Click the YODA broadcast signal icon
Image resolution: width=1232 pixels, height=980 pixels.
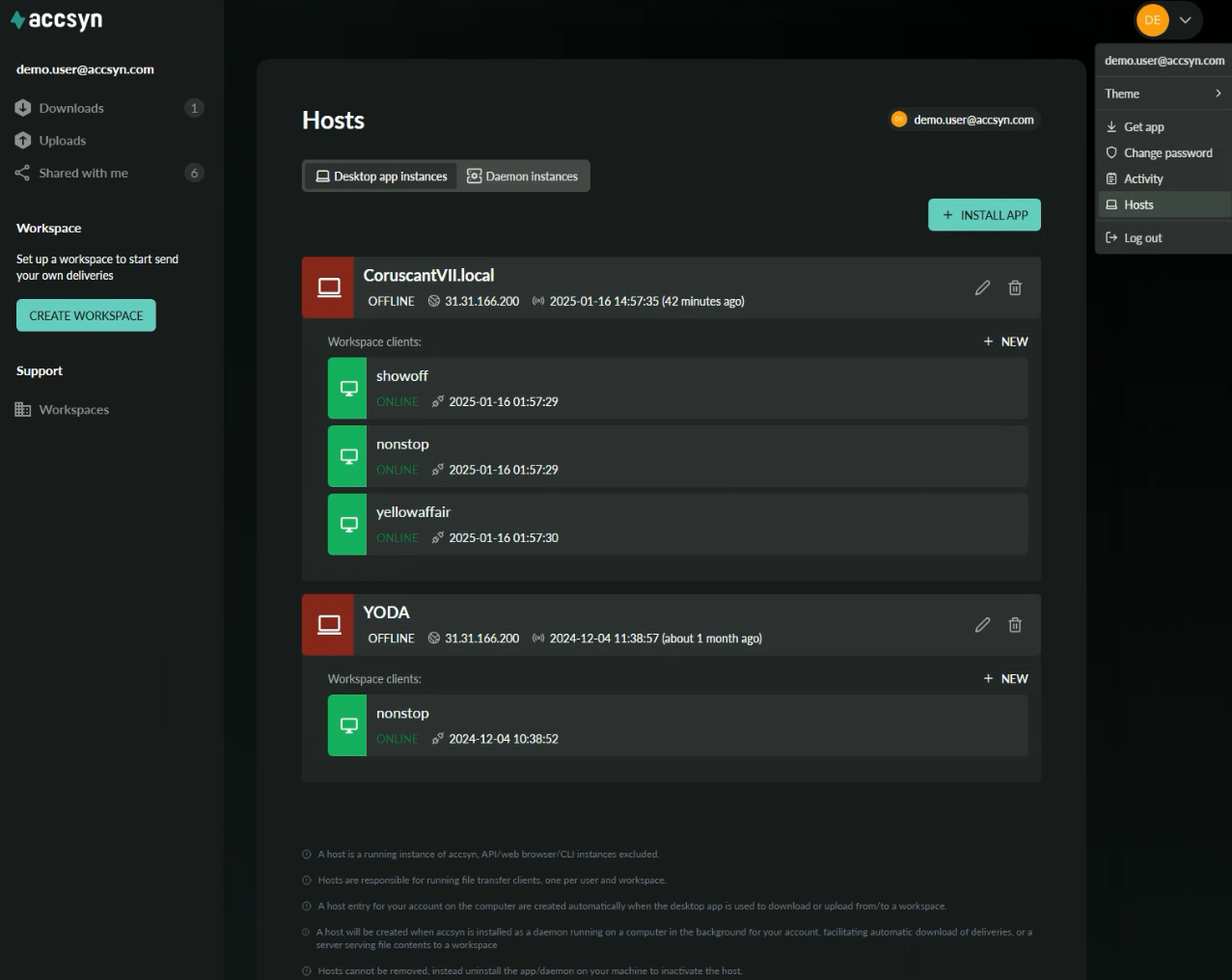pos(538,639)
